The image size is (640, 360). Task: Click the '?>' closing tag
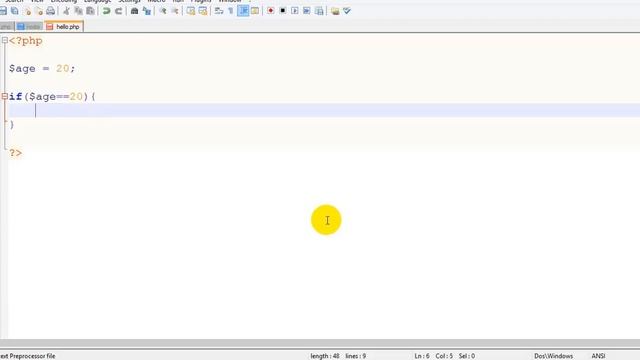point(16,153)
